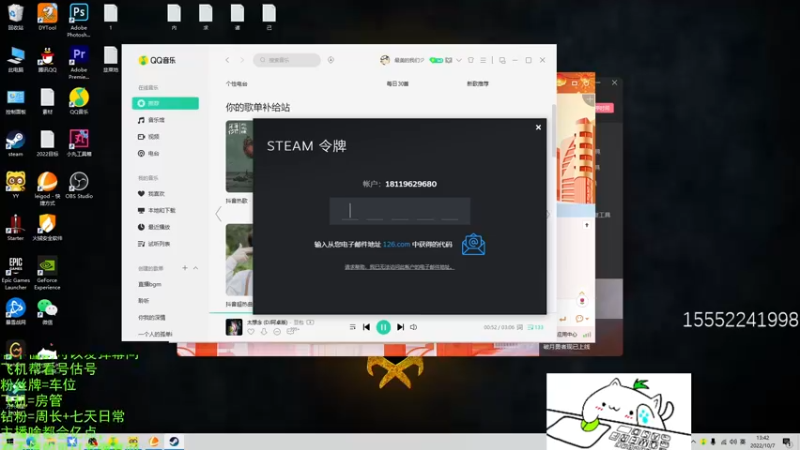Open the Adobe Premiere desktop shortcut
This screenshot has height=450, width=800.
coord(79,62)
